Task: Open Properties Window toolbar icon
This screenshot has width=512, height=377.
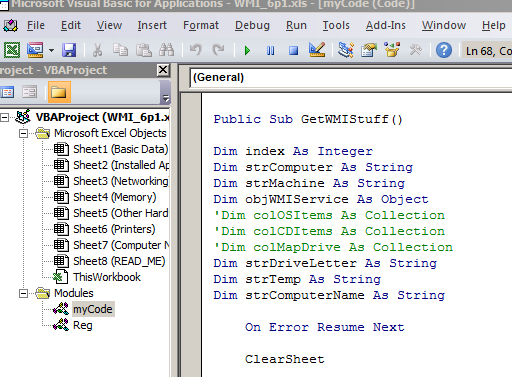Action: (369, 50)
